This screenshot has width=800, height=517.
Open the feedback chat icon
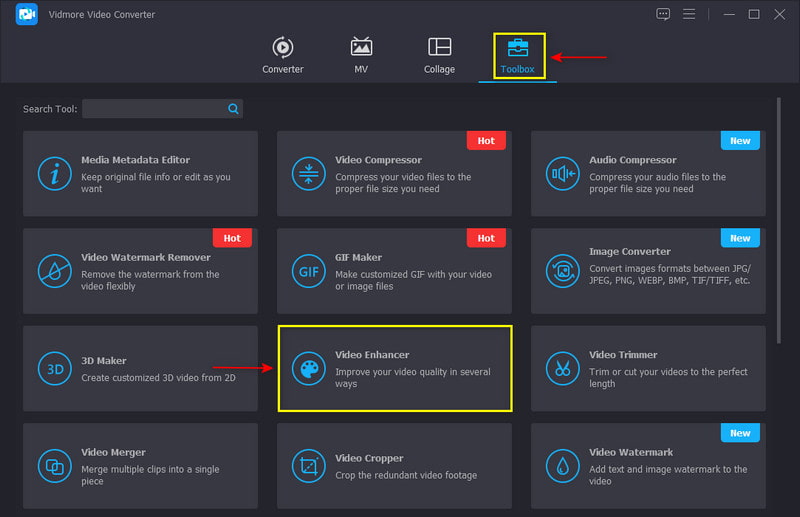663,14
